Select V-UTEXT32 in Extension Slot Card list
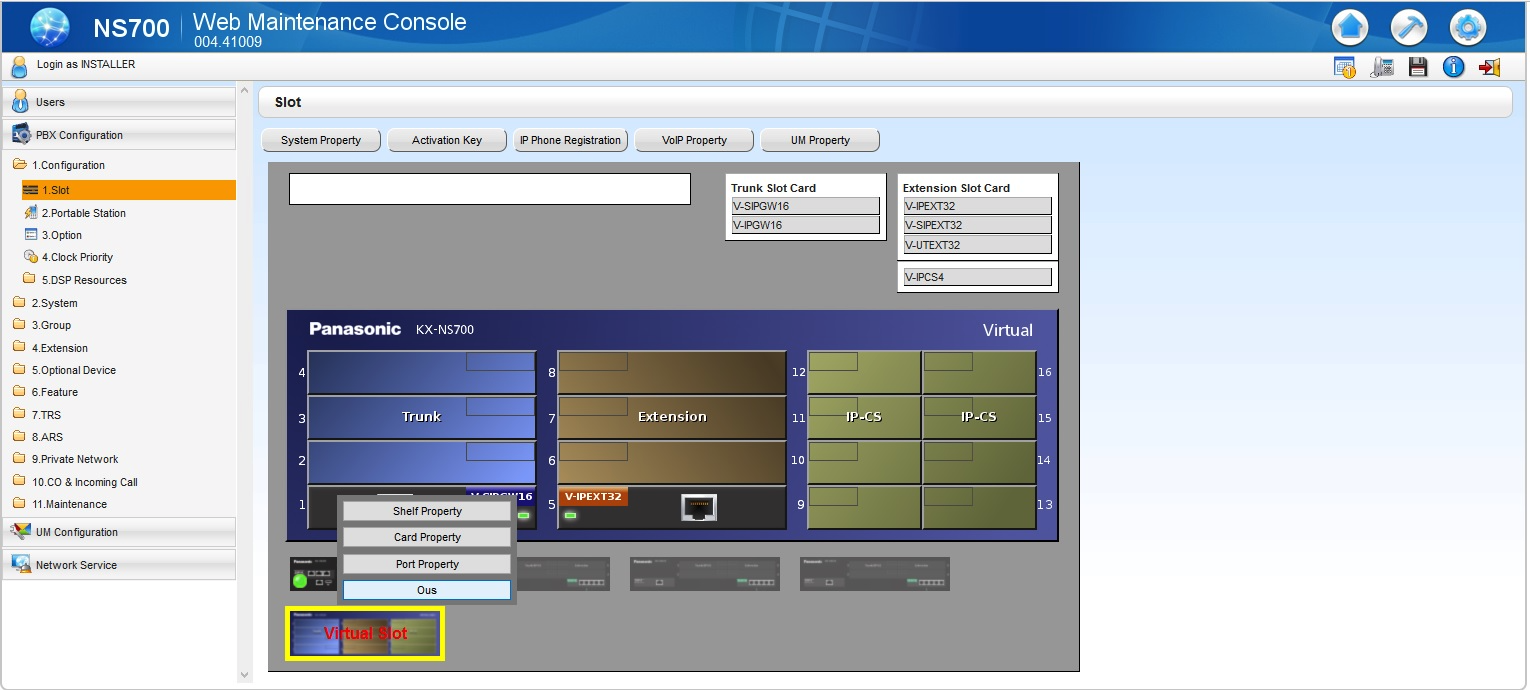 click(x=978, y=245)
